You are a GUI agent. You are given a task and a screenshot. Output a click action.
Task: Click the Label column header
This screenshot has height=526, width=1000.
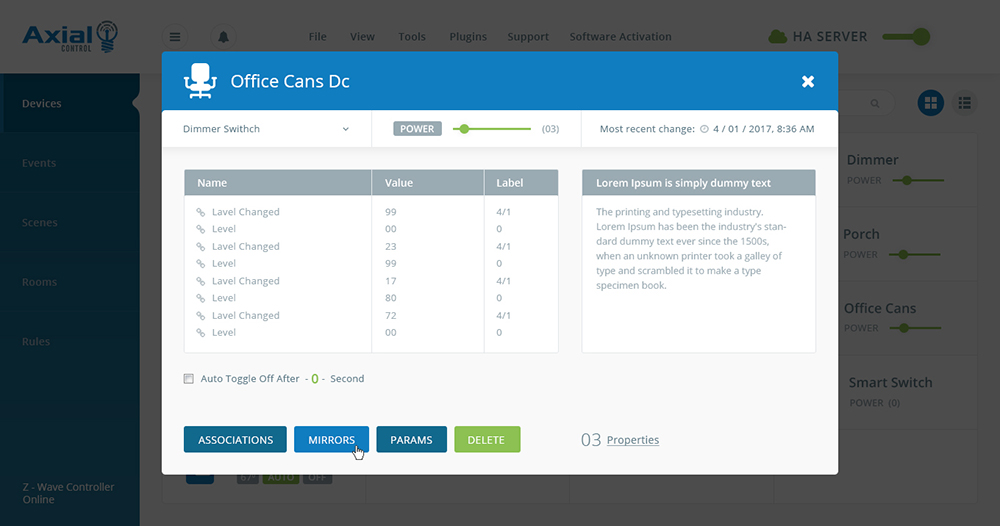(x=521, y=182)
